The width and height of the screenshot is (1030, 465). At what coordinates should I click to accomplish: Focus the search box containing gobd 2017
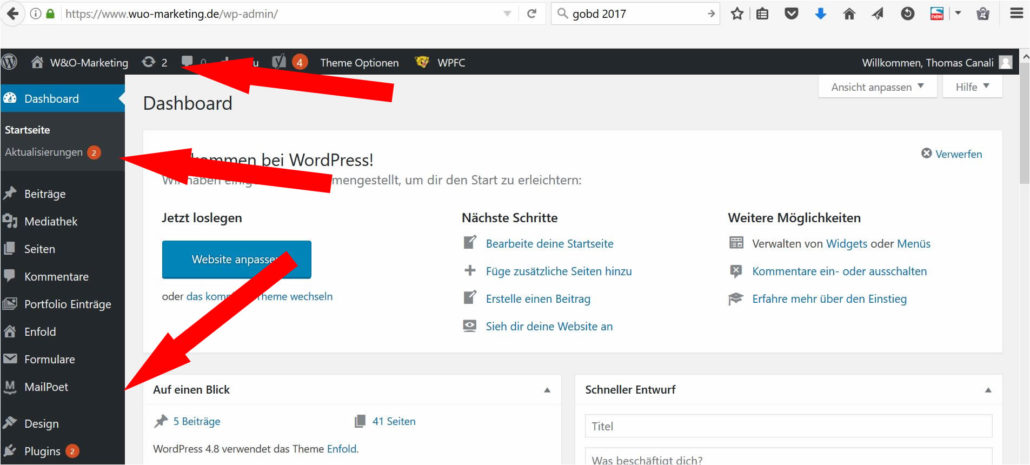coord(637,14)
